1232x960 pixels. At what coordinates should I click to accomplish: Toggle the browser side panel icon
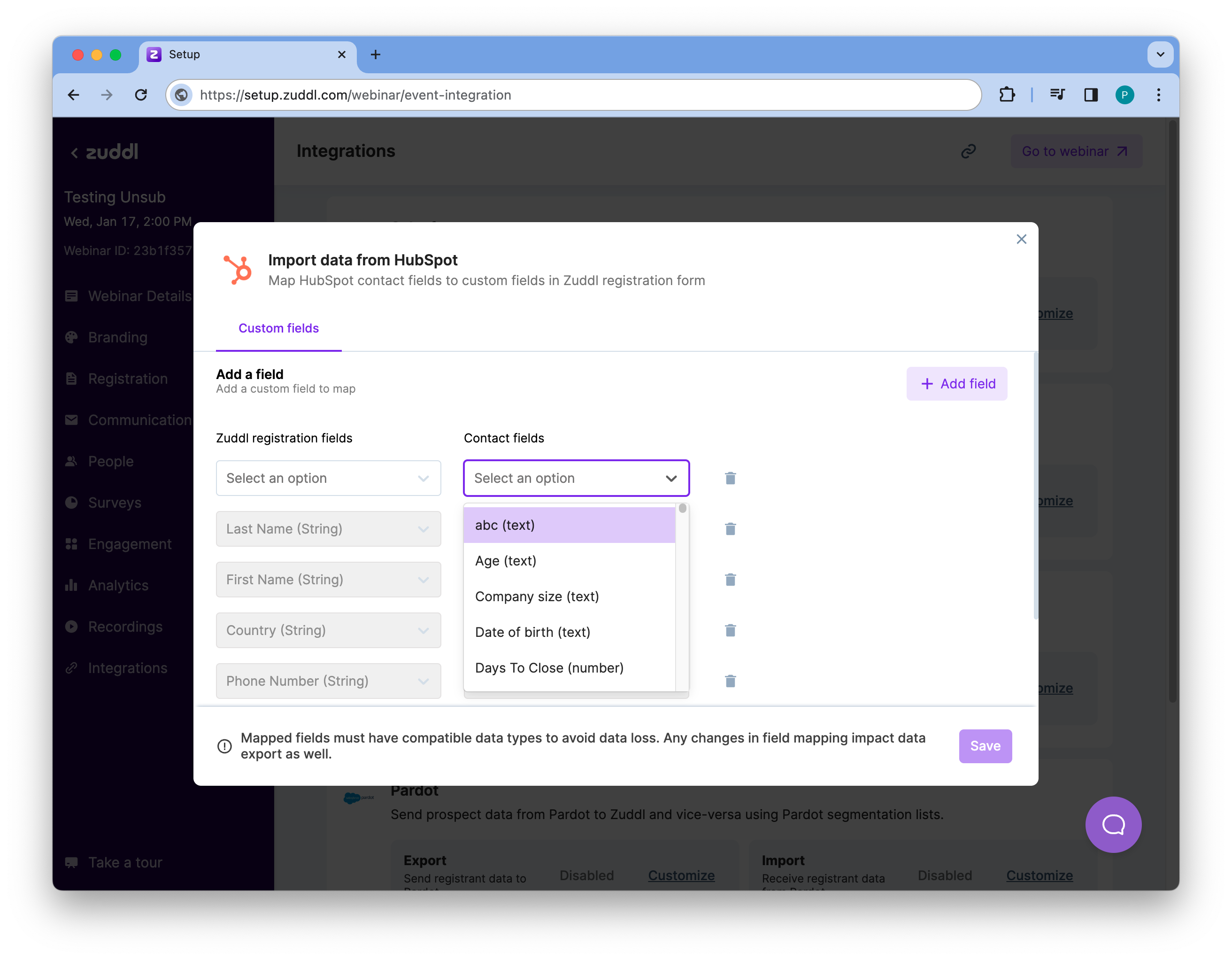[1090, 95]
